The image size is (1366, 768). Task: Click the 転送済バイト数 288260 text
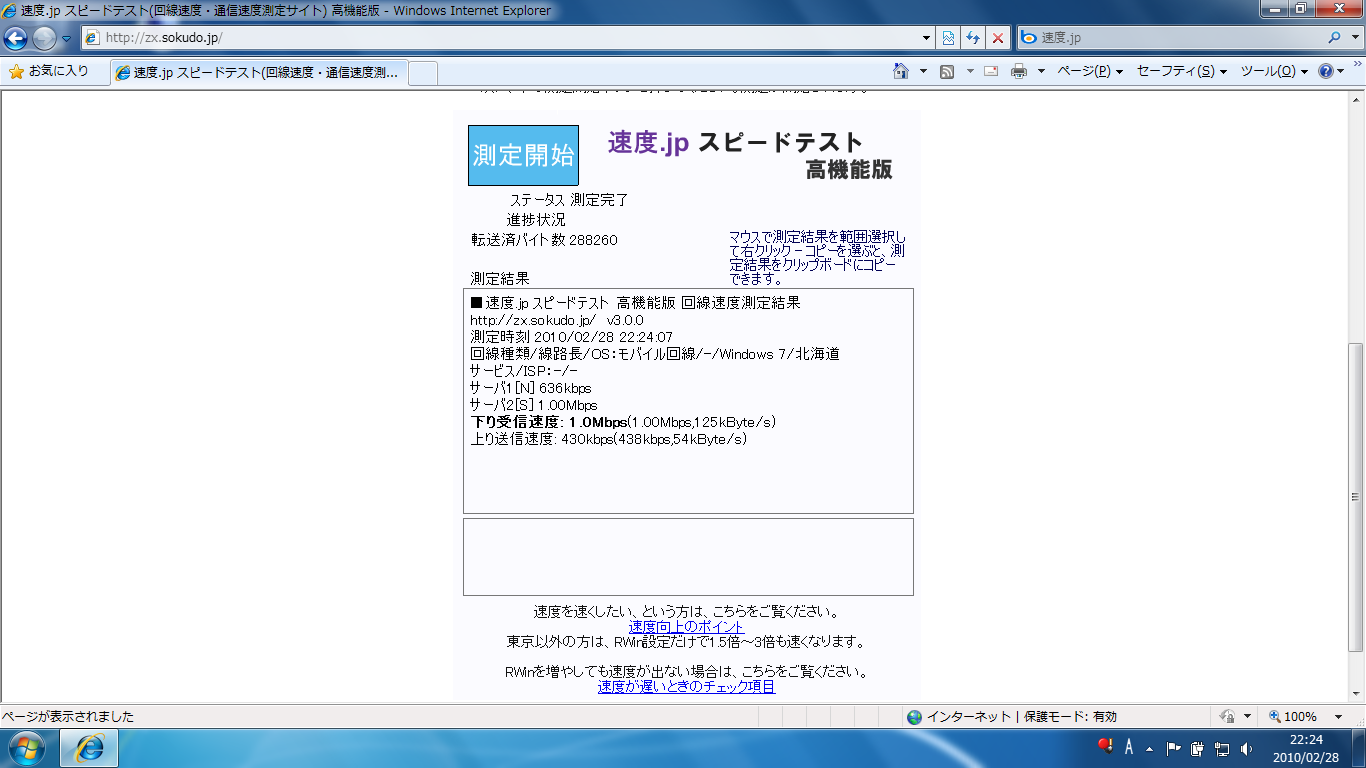pos(544,240)
